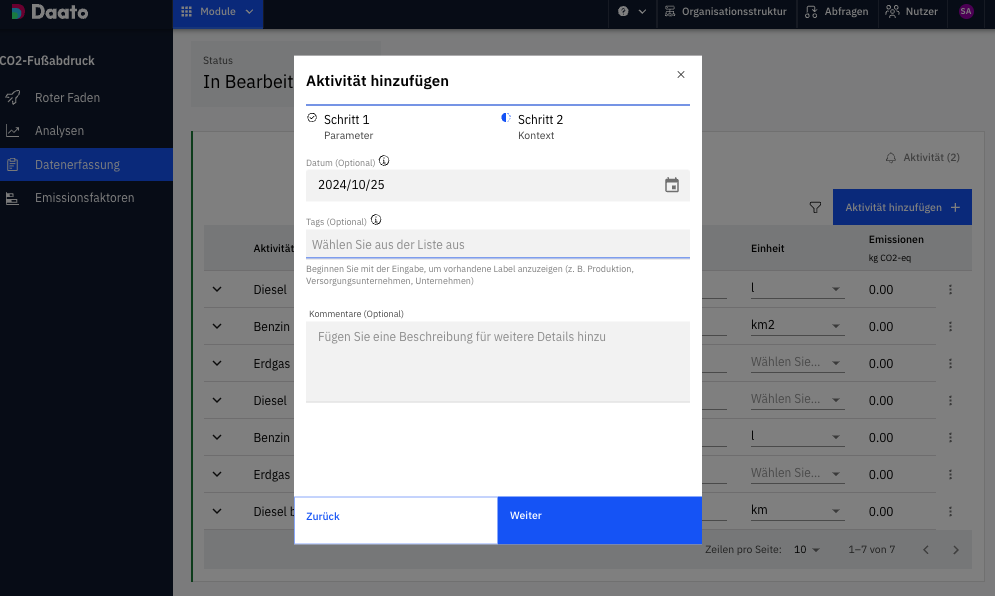Image resolution: width=995 pixels, height=596 pixels.
Task: Open the calendar date picker icon
Action: pos(671,185)
